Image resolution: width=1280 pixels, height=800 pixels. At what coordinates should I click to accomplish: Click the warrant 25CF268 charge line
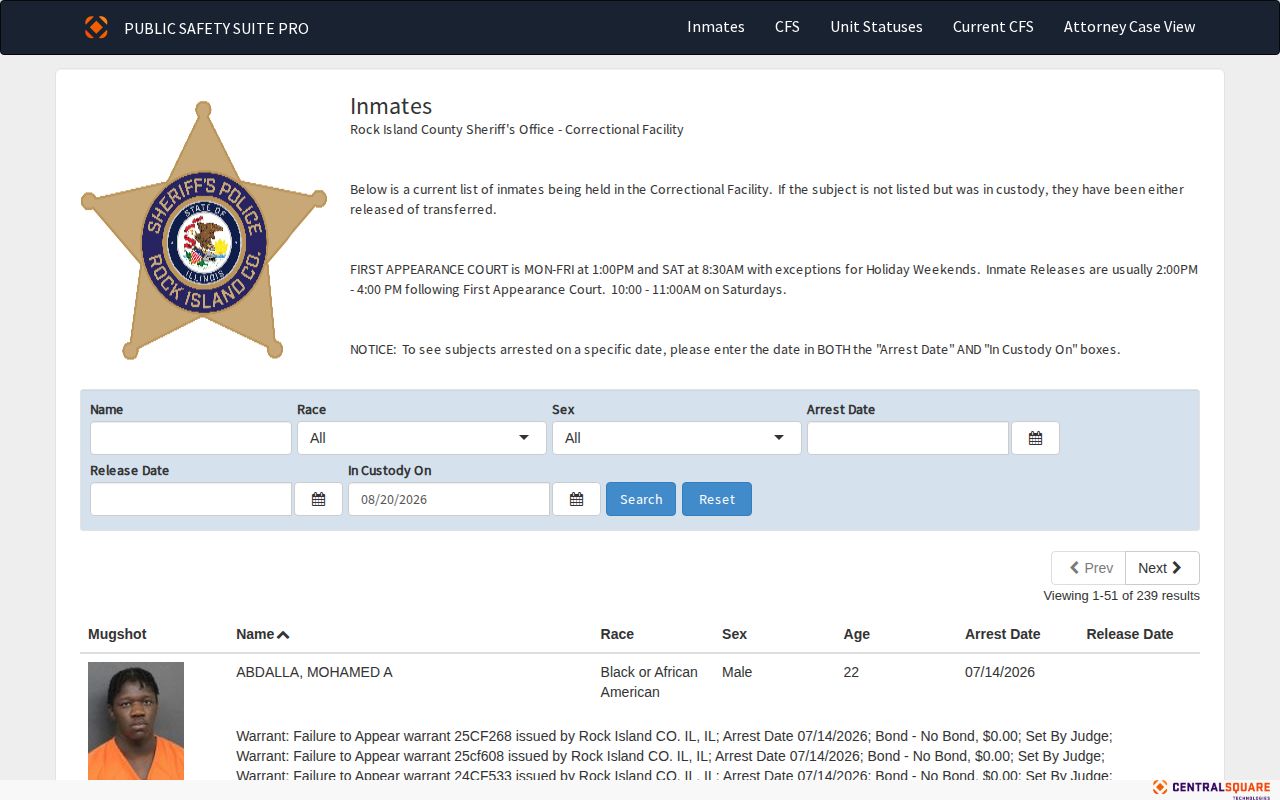(x=674, y=736)
